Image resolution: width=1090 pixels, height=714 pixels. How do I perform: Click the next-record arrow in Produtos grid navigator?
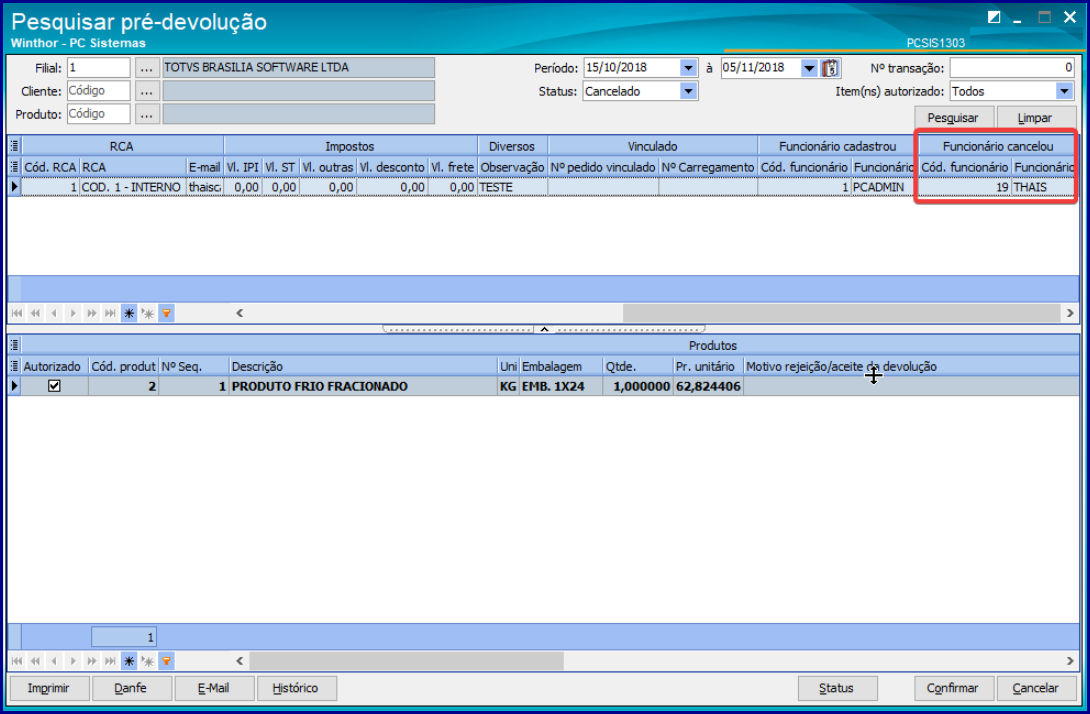[x=73, y=661]
